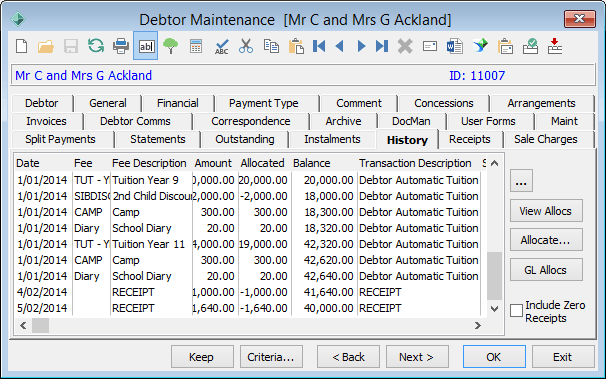This screenshot has width=606, height=379.
Task: Click the < Back button
Action: pos(348,357)
